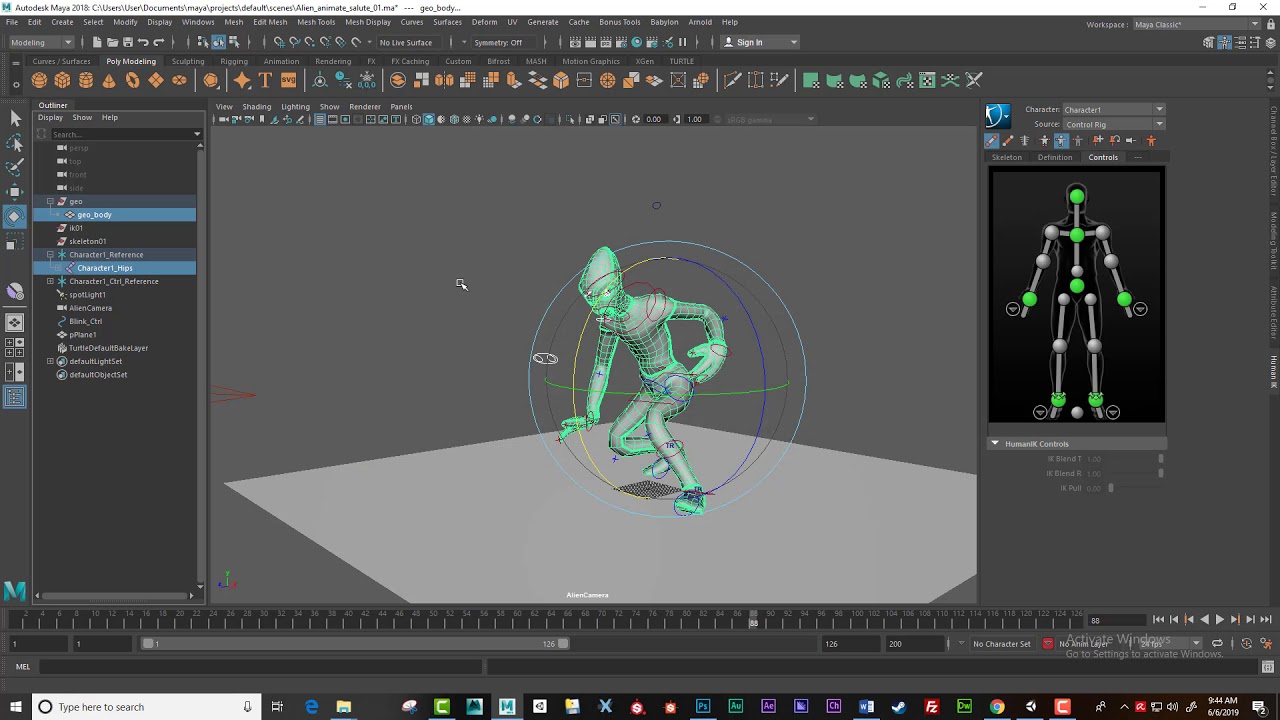Switch to the HumanIK Skeleton tab
Screen dimensions: 1280x720
click(x=1006, y=157)
